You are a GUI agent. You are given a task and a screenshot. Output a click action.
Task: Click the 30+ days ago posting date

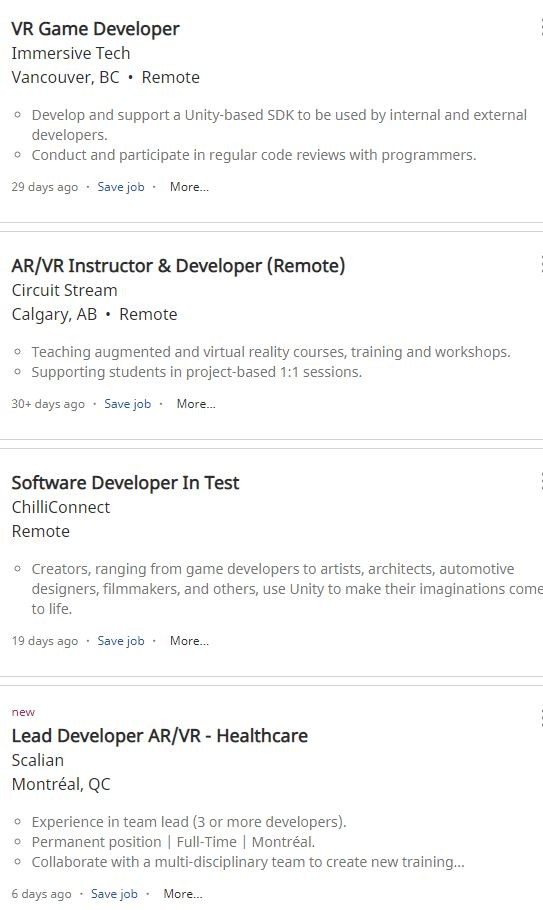[48, 404]
